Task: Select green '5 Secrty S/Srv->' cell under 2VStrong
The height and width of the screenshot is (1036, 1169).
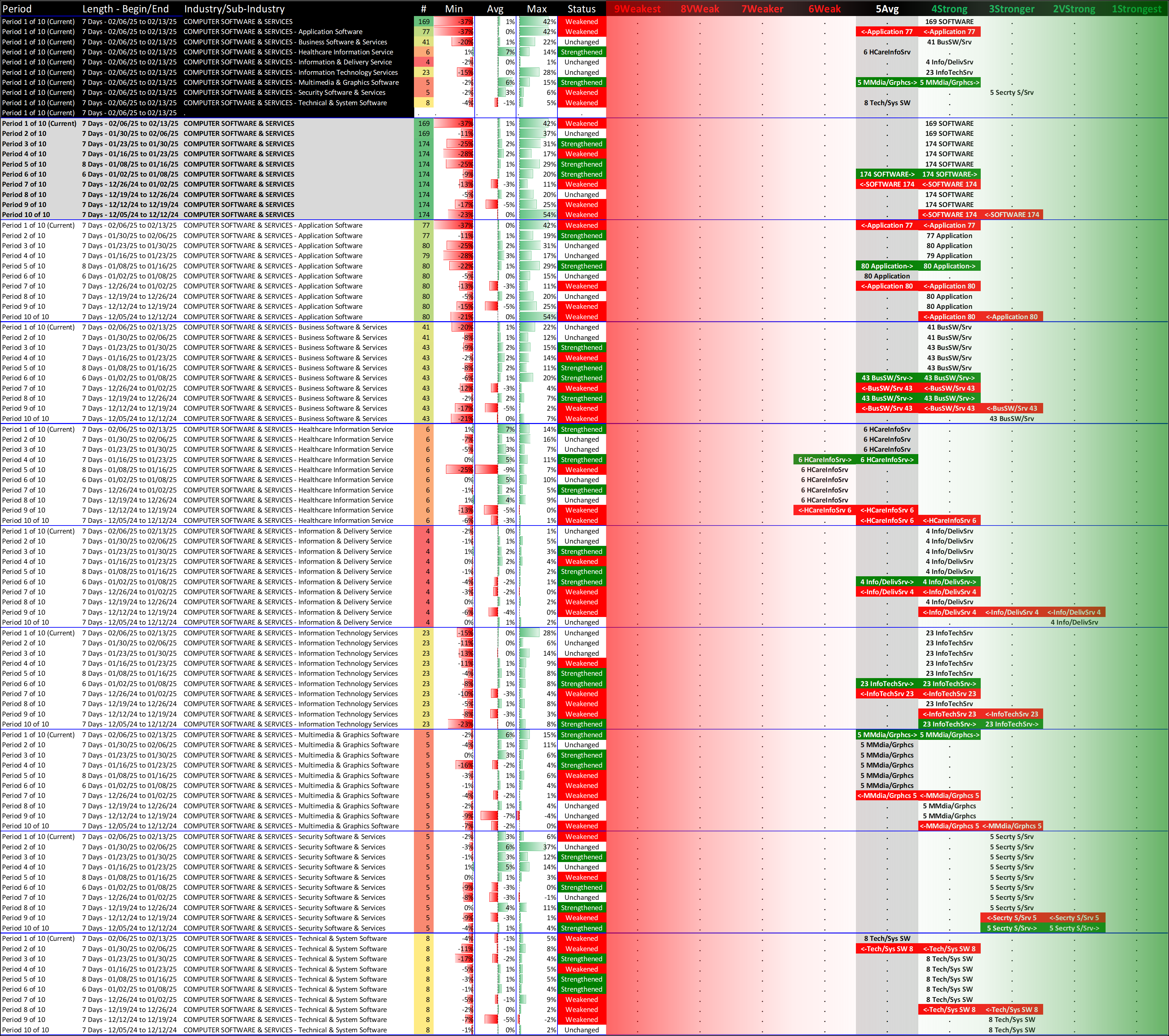Action: click(x=1074, y=928)
